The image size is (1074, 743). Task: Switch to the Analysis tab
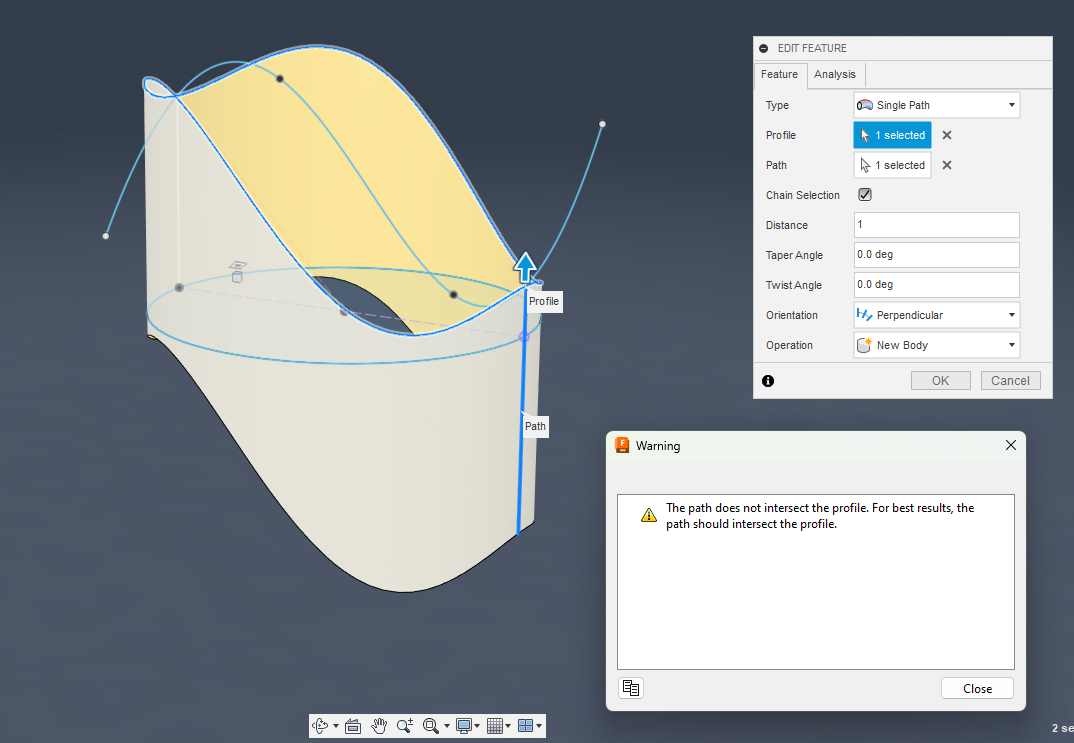coord(835,74)
